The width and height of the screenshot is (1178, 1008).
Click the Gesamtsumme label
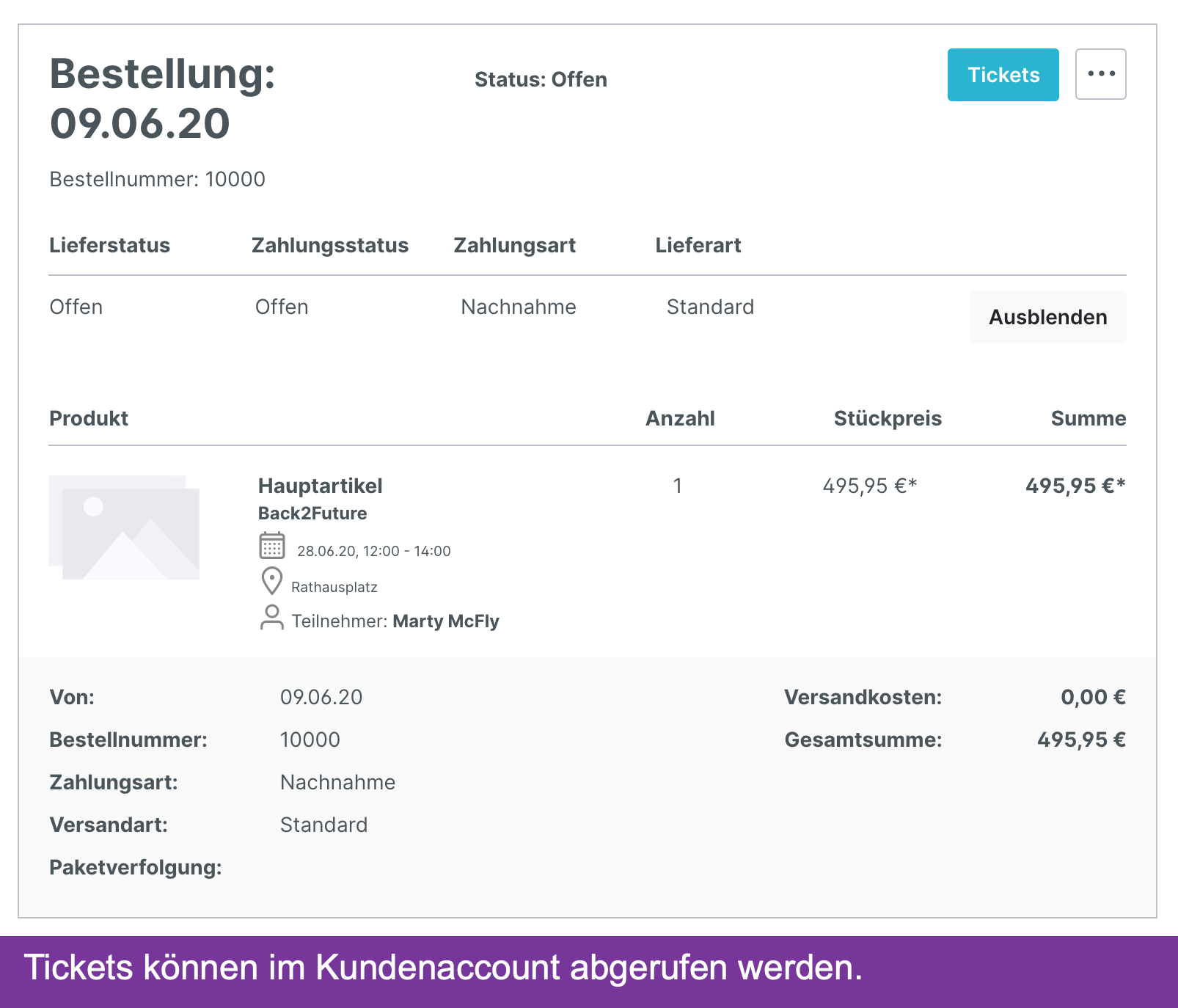click(x=863, y=739)
